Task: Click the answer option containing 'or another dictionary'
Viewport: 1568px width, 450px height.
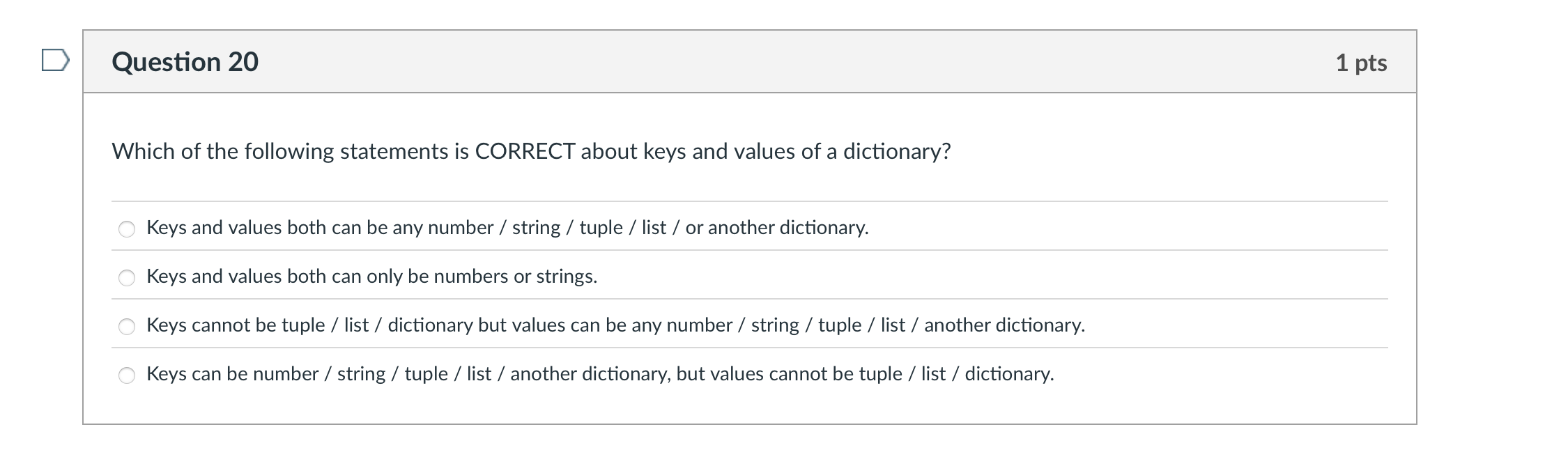Action: pos(507,227)
